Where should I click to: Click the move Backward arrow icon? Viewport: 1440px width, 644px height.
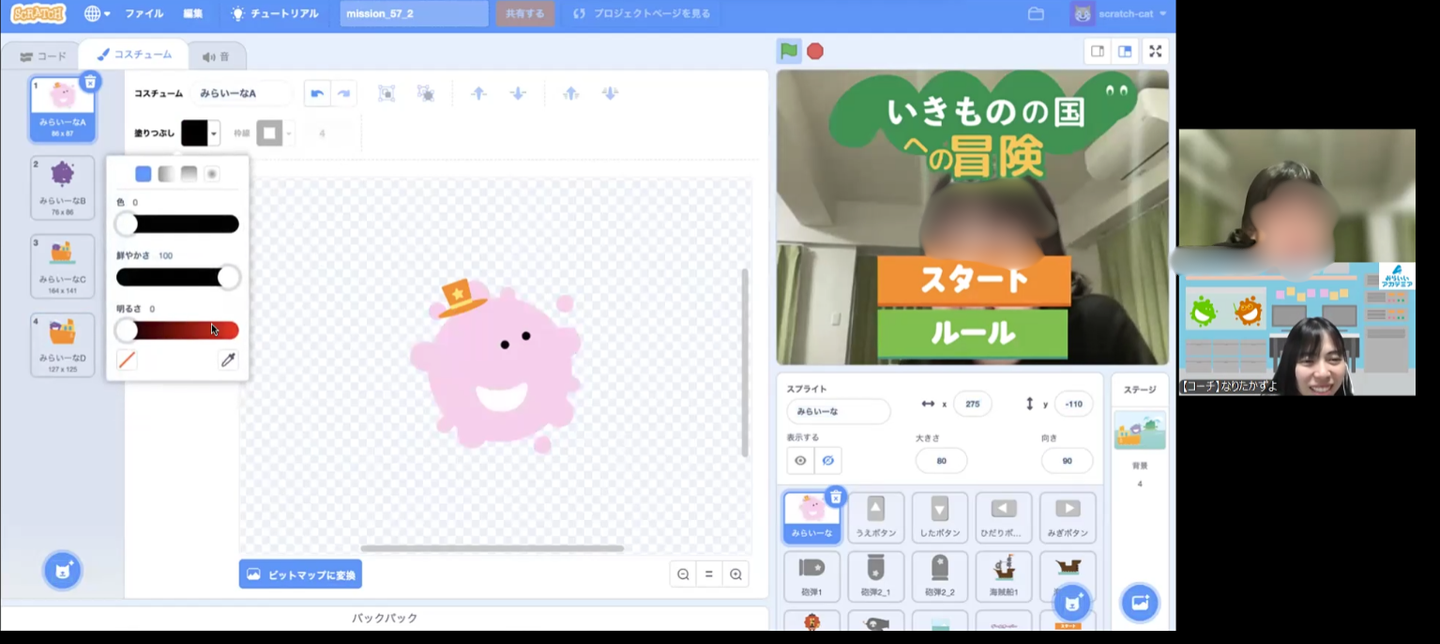(518, 93)
